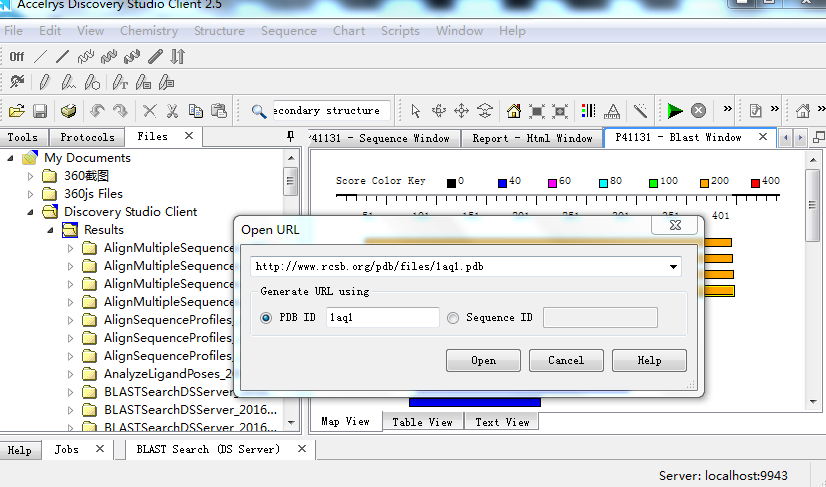
Task: Click the blue alignment bar in Map View
Action: coord(475,402)
